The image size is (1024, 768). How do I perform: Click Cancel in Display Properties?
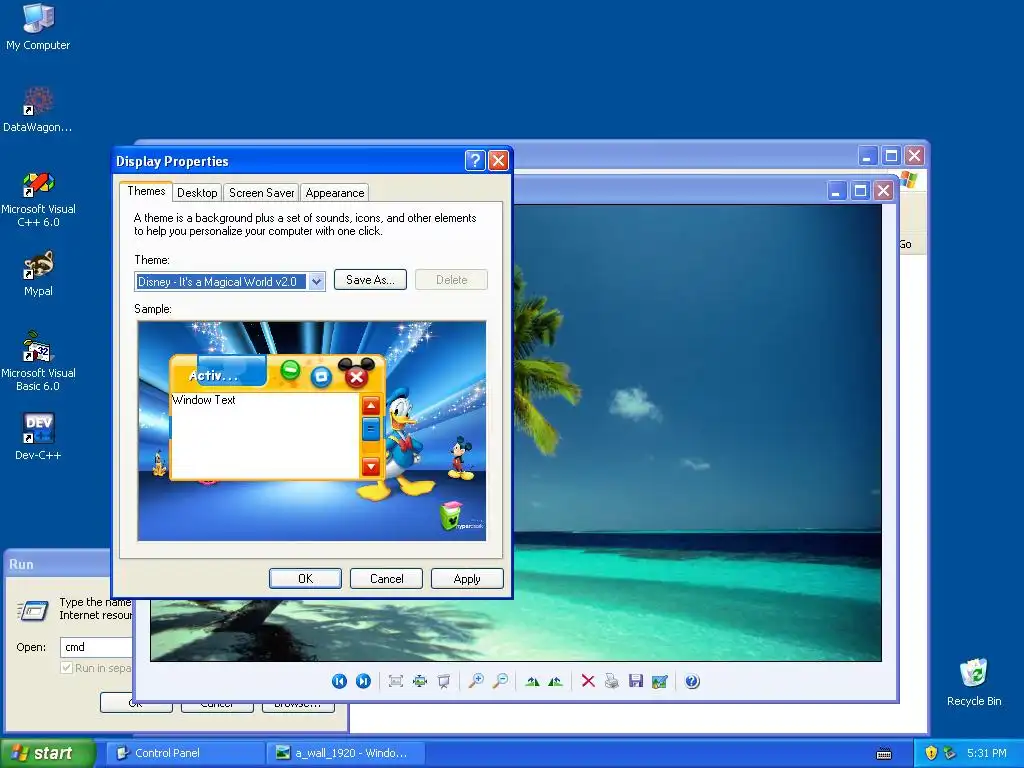[x=387, y=579]
